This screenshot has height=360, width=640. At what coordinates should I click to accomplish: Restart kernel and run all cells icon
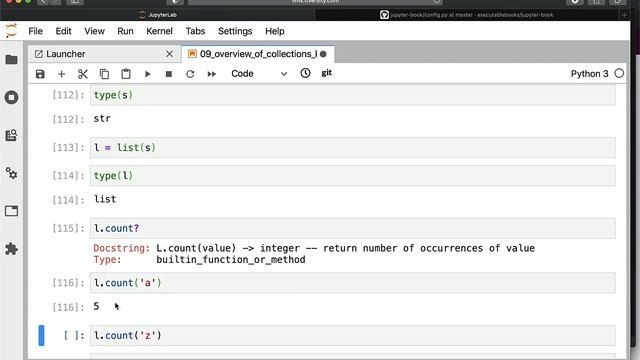click(211, 74)
